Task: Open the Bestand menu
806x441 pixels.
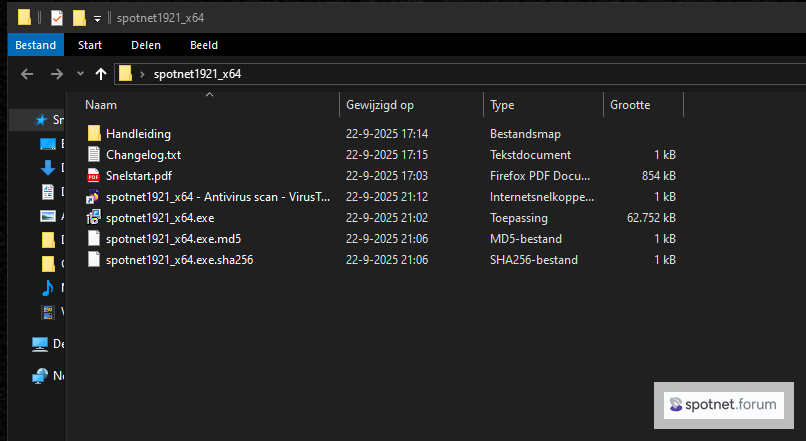Action: click(x=35, y=45)
